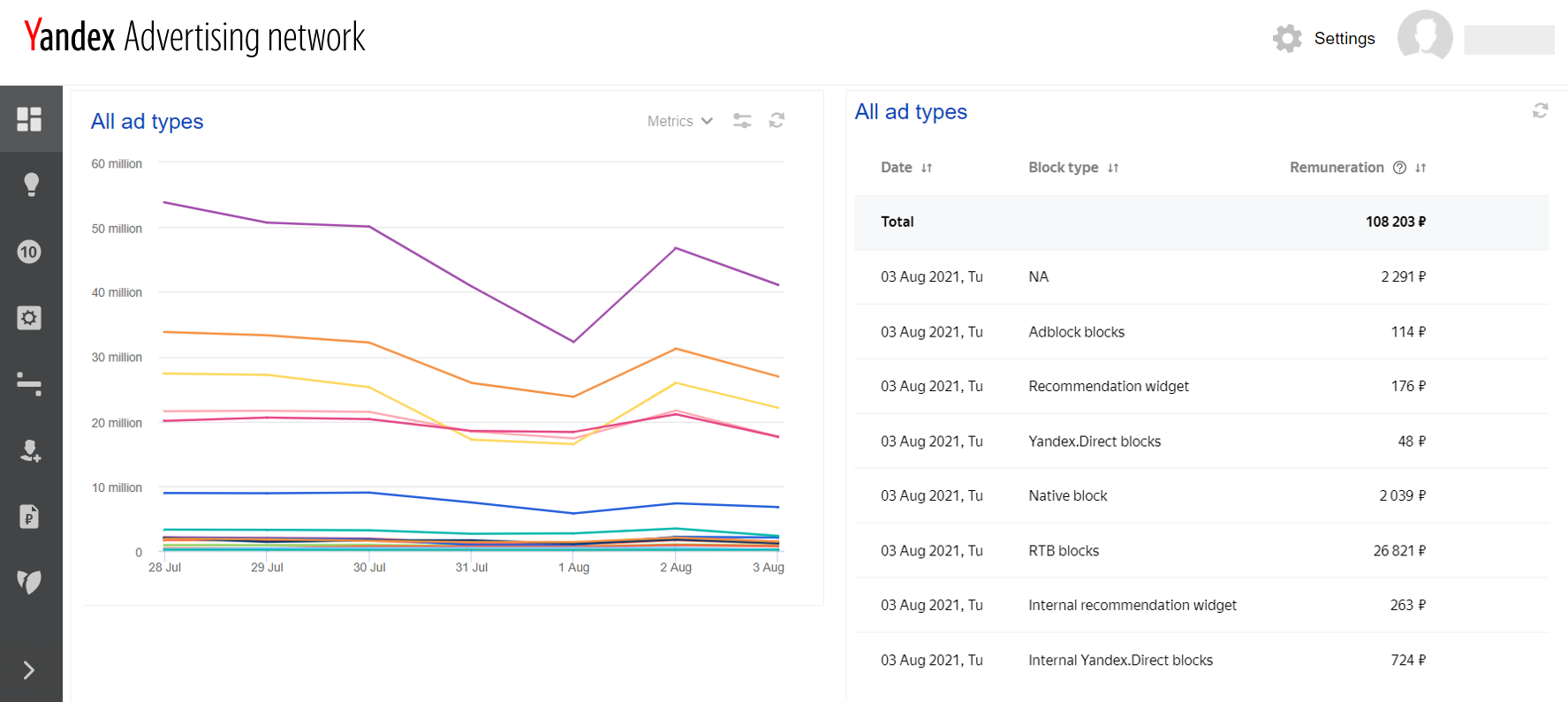Click the Block type column header label
This screenshot has height=702, width=1568.
[1064, 168]
